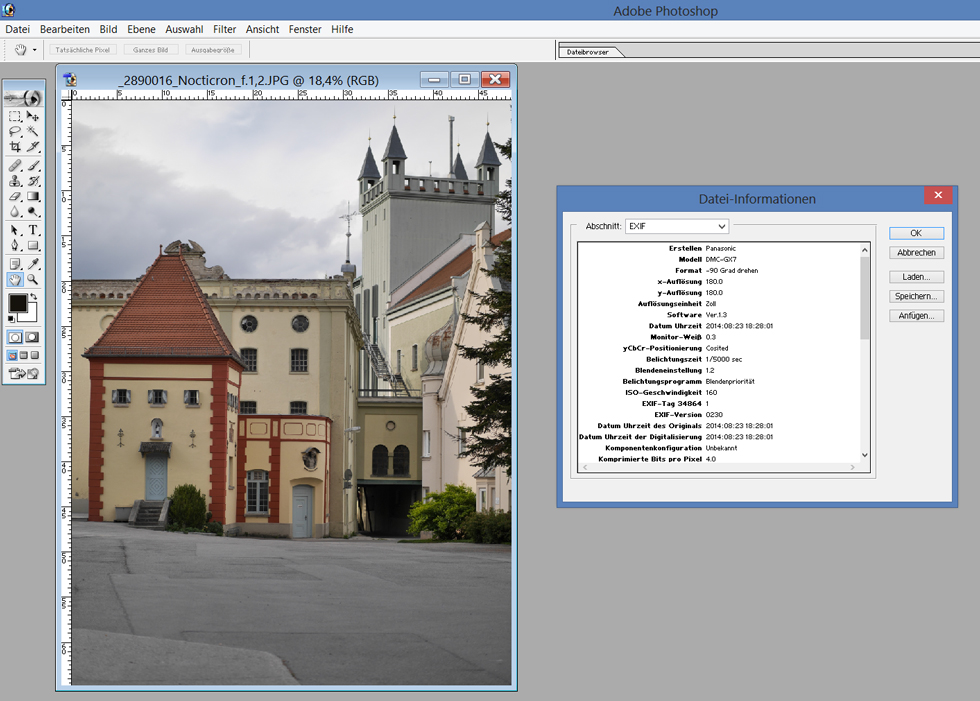Screen dimensions: 980x701
Task: Choose the Type tool
Action: [33, 230]
